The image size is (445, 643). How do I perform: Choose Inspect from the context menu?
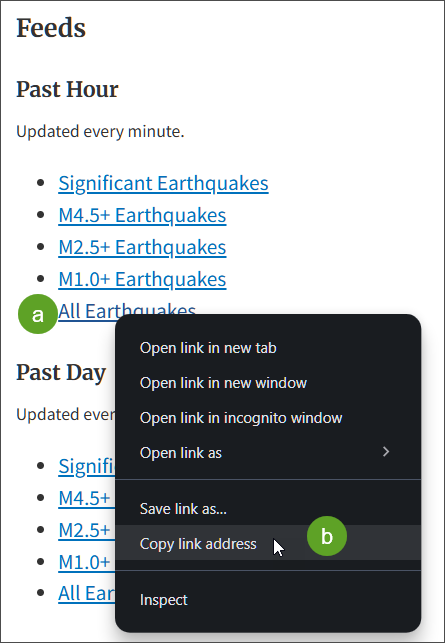268,600
